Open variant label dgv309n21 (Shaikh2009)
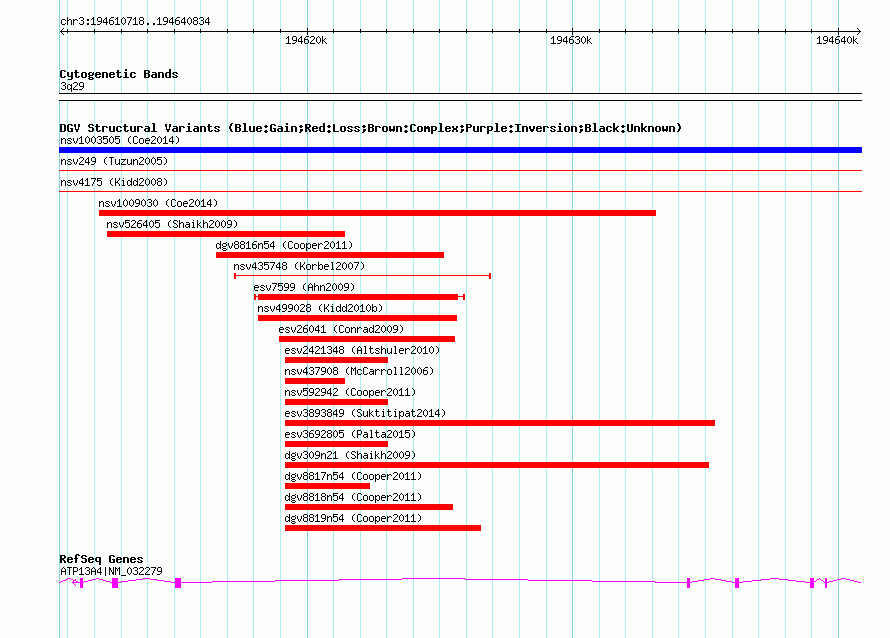This screenshot has width=890, height=638. tap(350, 455)
